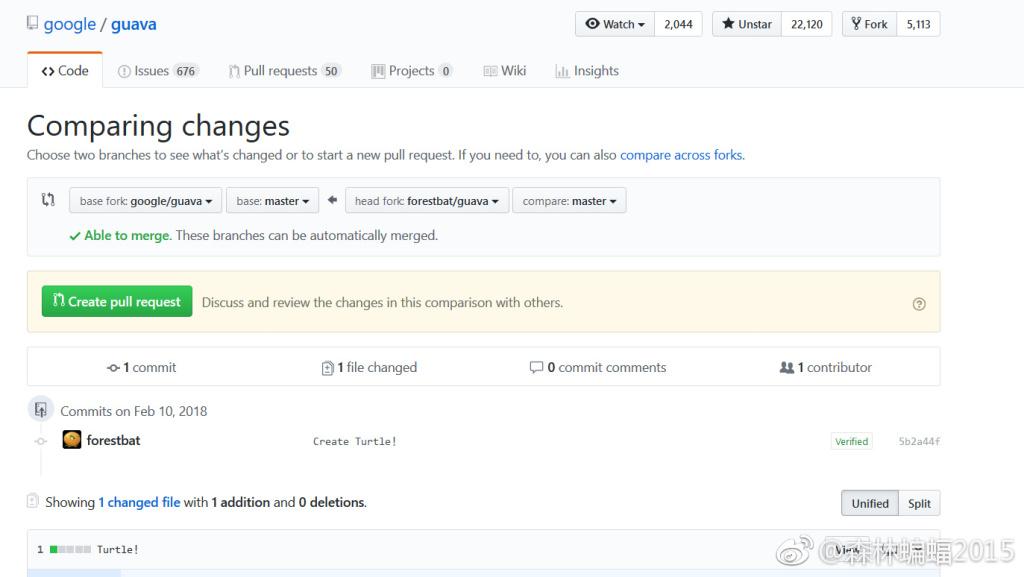
Task: Go to the Pull requests tab
Action: click(284, 71)
